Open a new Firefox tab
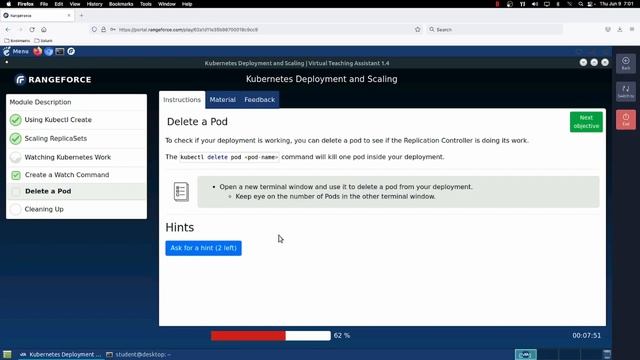Image resolution: width=640 pixels, height=360 pixels. coord(81,16)
